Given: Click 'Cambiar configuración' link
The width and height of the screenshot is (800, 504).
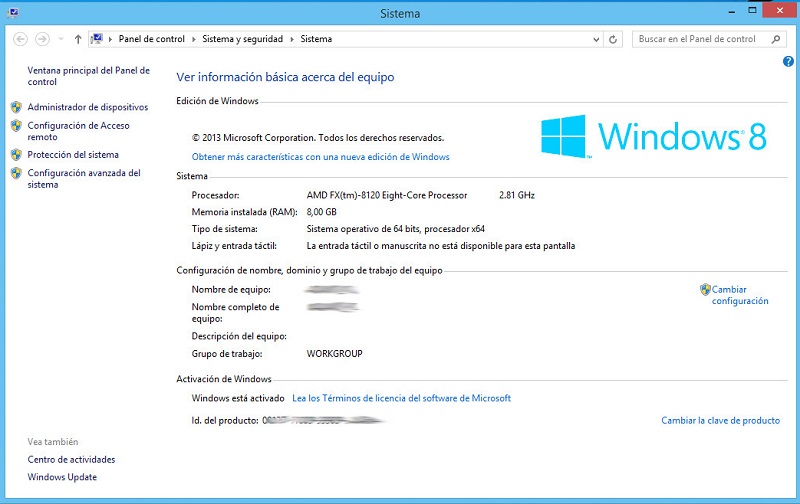Looking at the screenshot, I should point(740,295).
